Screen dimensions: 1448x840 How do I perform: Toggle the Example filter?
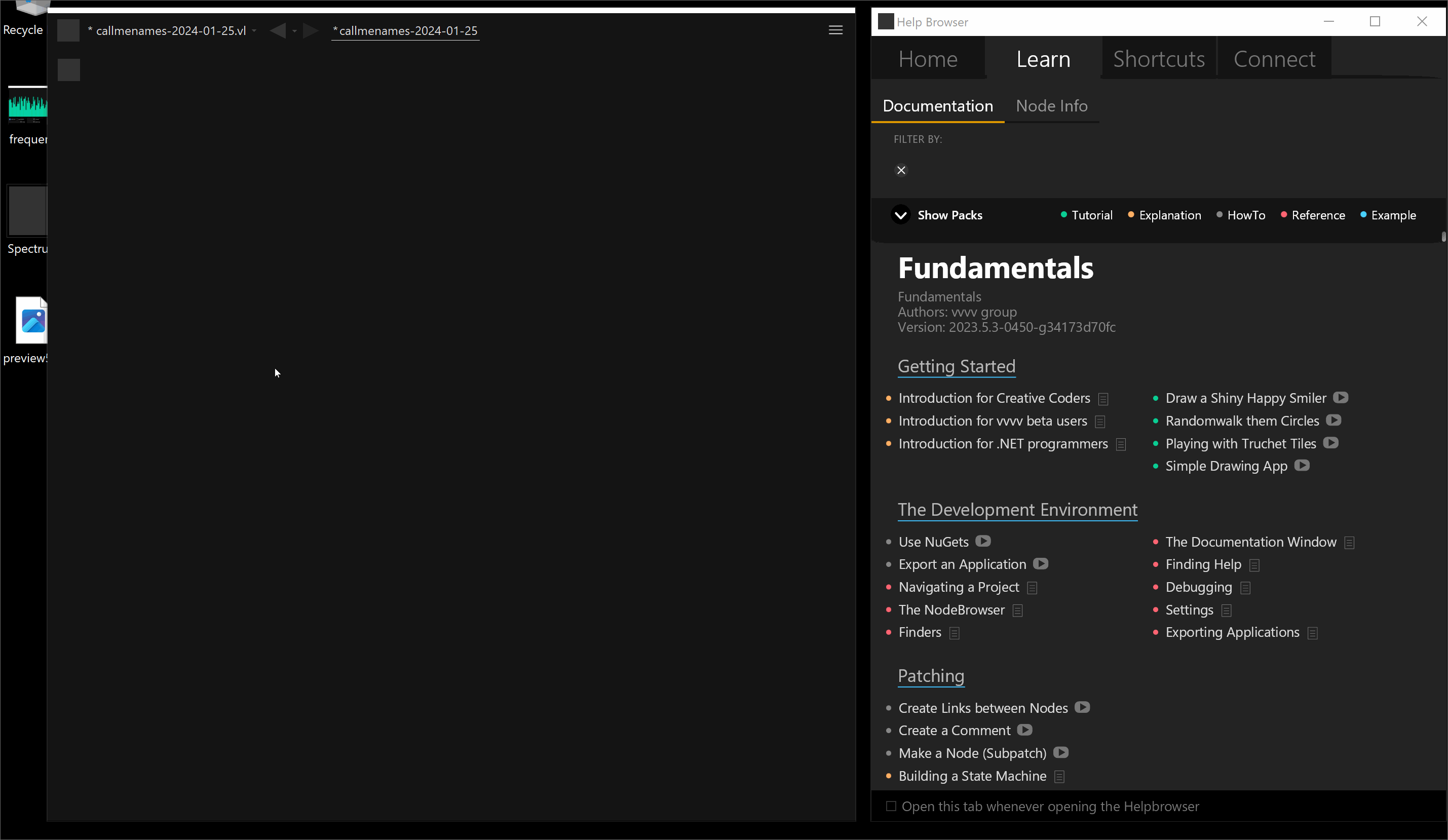click(x=1388, y=215)
